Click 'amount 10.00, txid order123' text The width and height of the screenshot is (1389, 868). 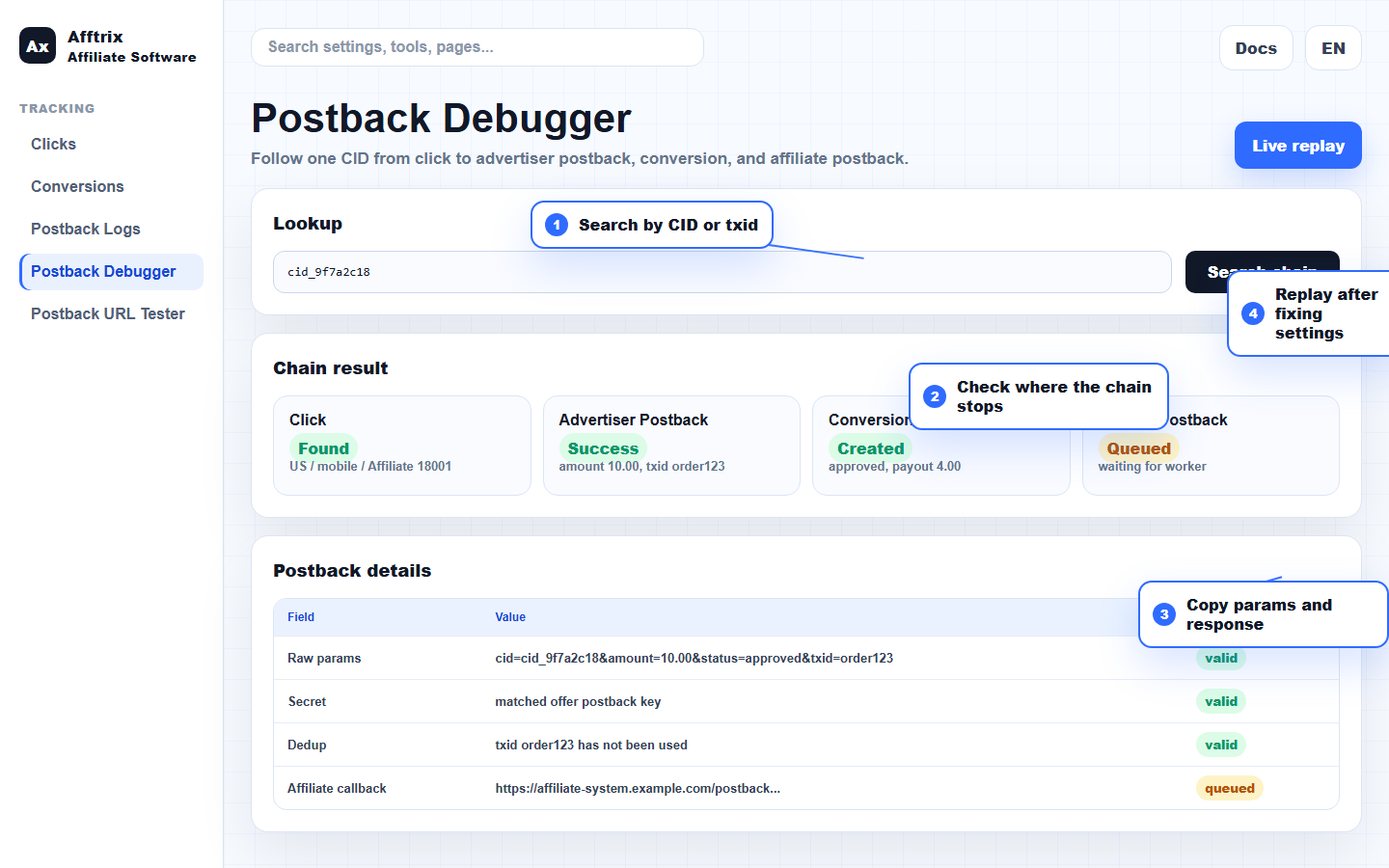[x=642, y=467]
